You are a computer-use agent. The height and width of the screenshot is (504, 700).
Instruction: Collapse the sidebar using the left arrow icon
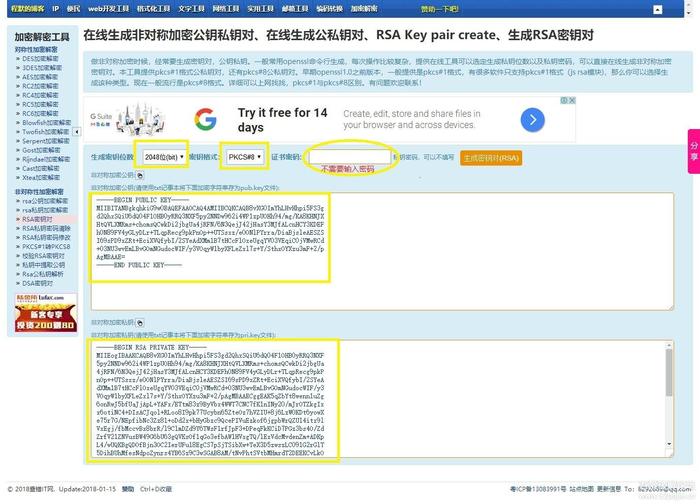coord(77,132)
